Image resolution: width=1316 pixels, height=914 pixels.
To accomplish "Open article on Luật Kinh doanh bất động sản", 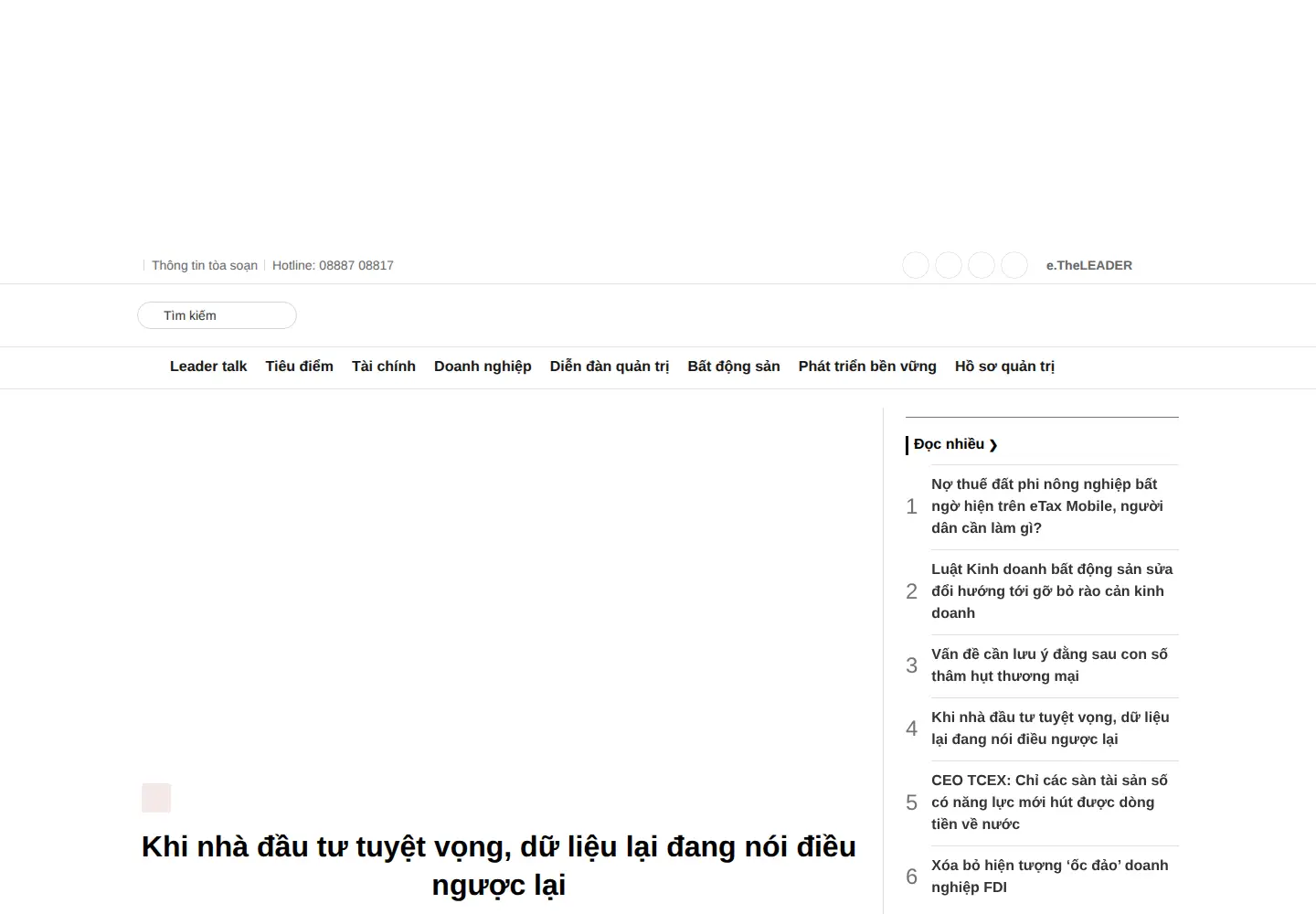I will tap(1052, 591).
